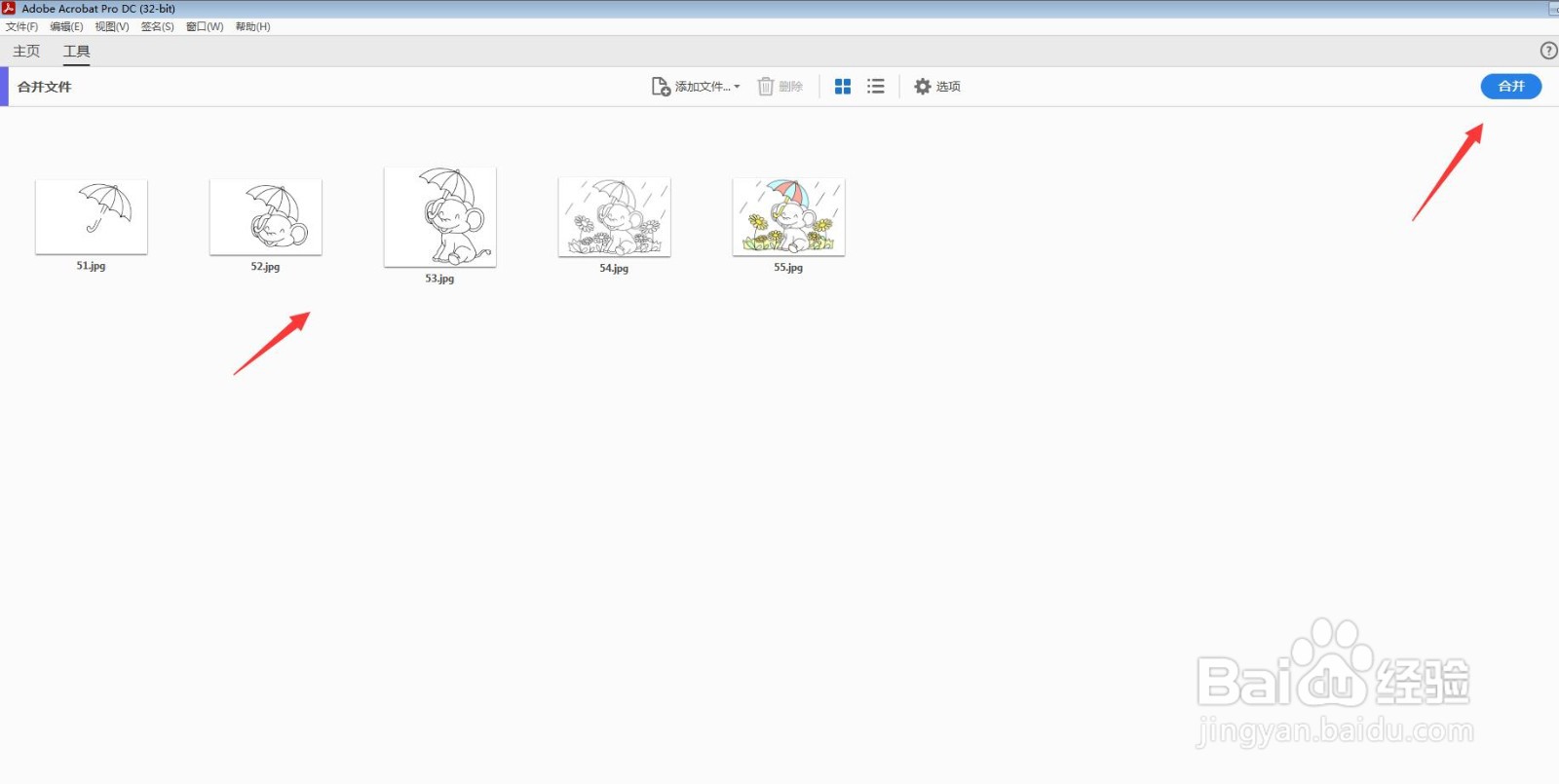Click the 55.jpg file name

coord(788,268)
